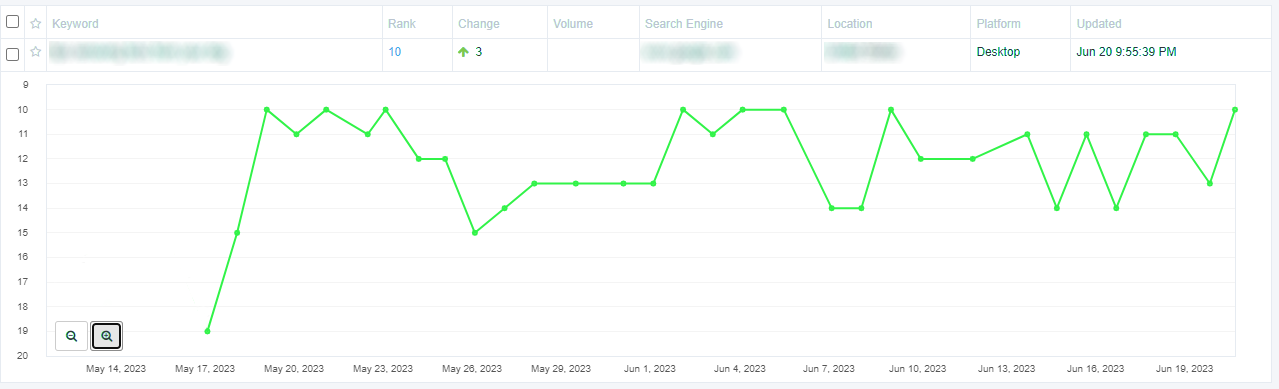Sort by Search Engine column header
The image size is (1279, 389).
point(684,23)
